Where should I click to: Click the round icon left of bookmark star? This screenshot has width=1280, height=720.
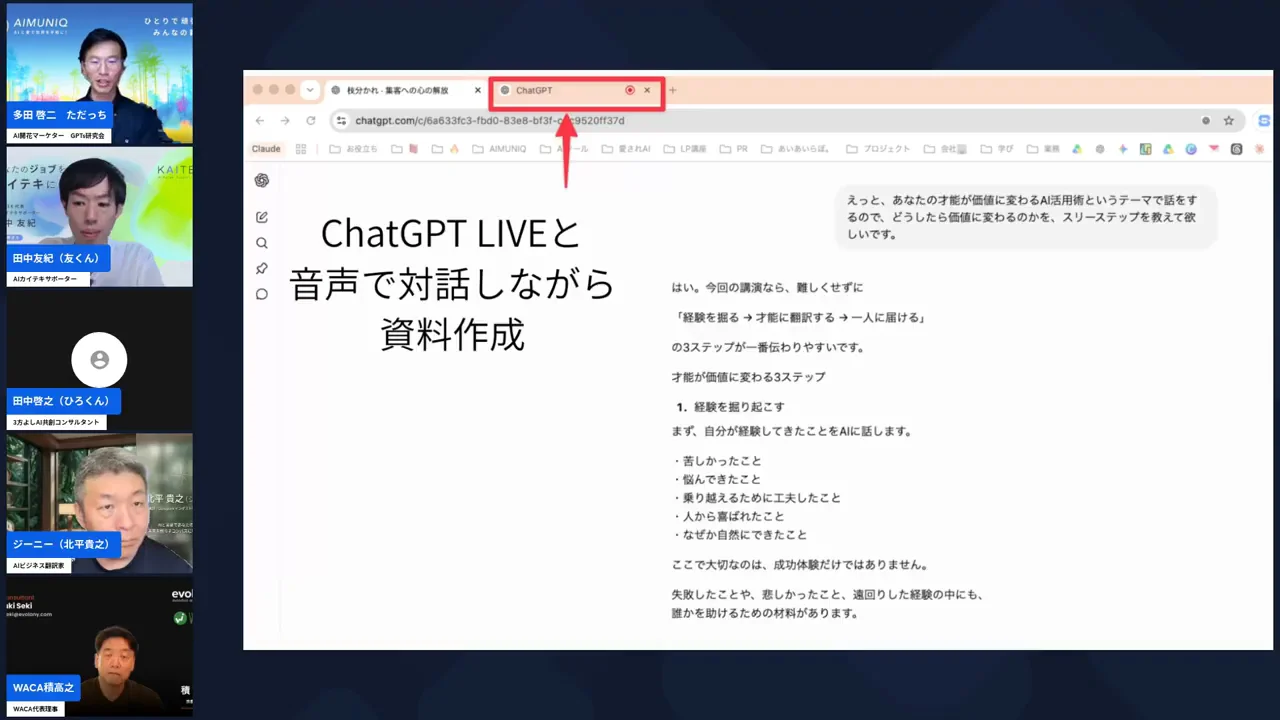coord(1206,121)
